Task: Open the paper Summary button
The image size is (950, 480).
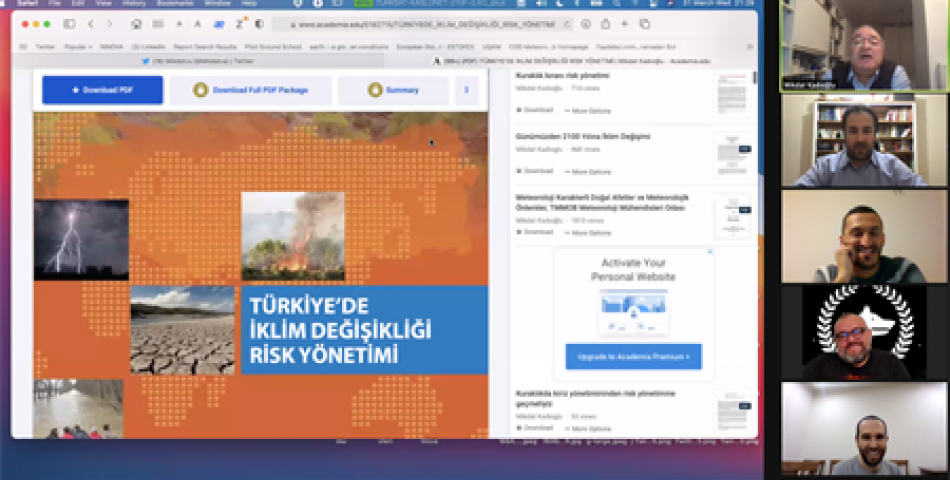Action: click(393, 90)
